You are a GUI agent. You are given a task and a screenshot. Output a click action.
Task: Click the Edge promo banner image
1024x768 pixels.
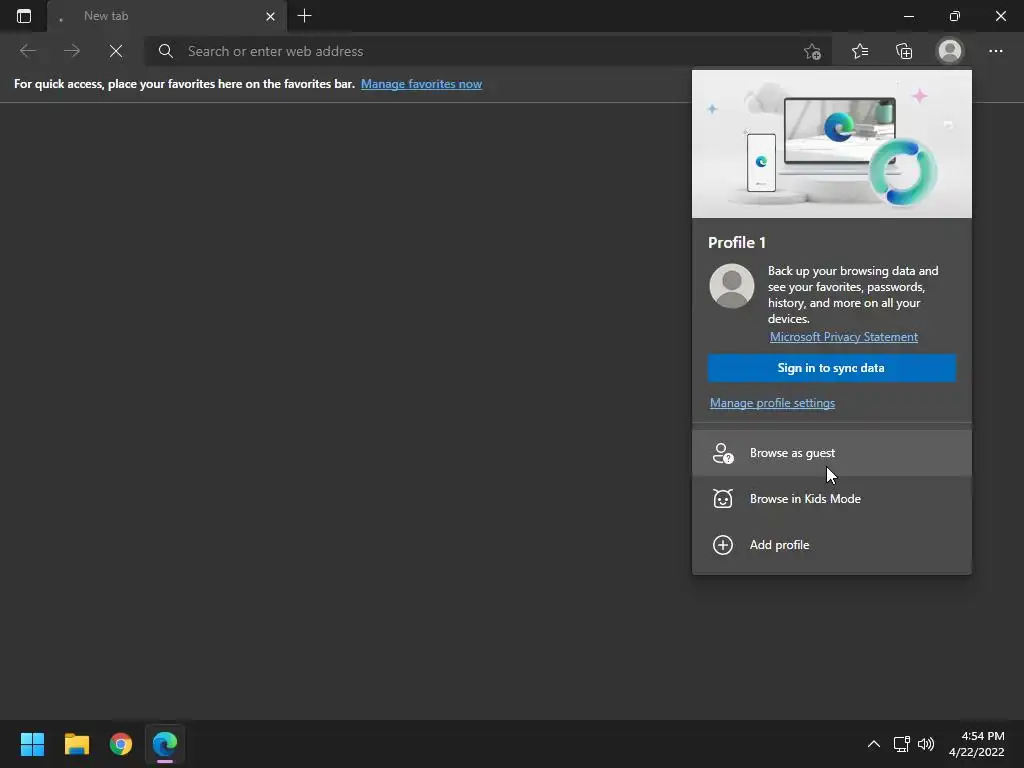[x=831, y=144]
